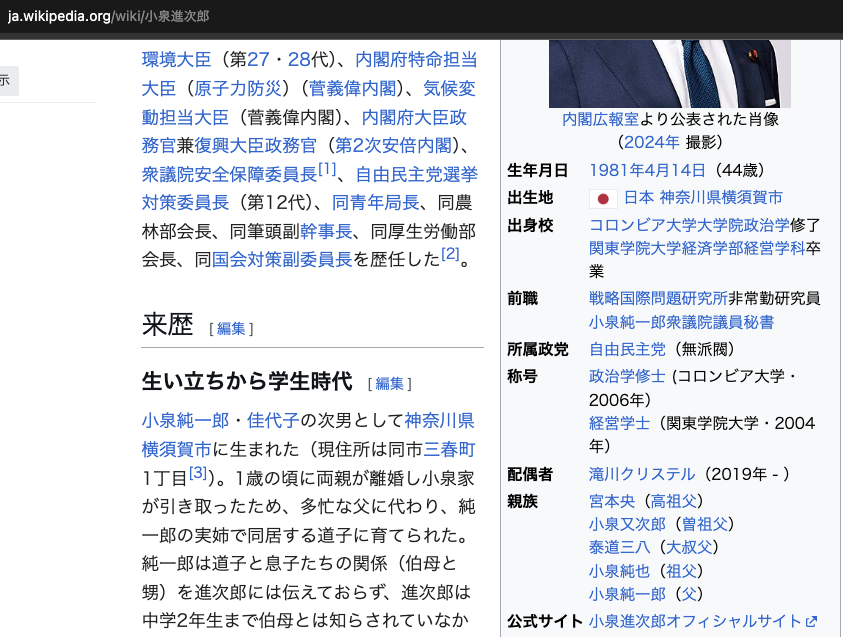Click the 公式サイト label in infobox
This screenshot has width=843, height=637.
pyautogui.click(x=545, y=621)
